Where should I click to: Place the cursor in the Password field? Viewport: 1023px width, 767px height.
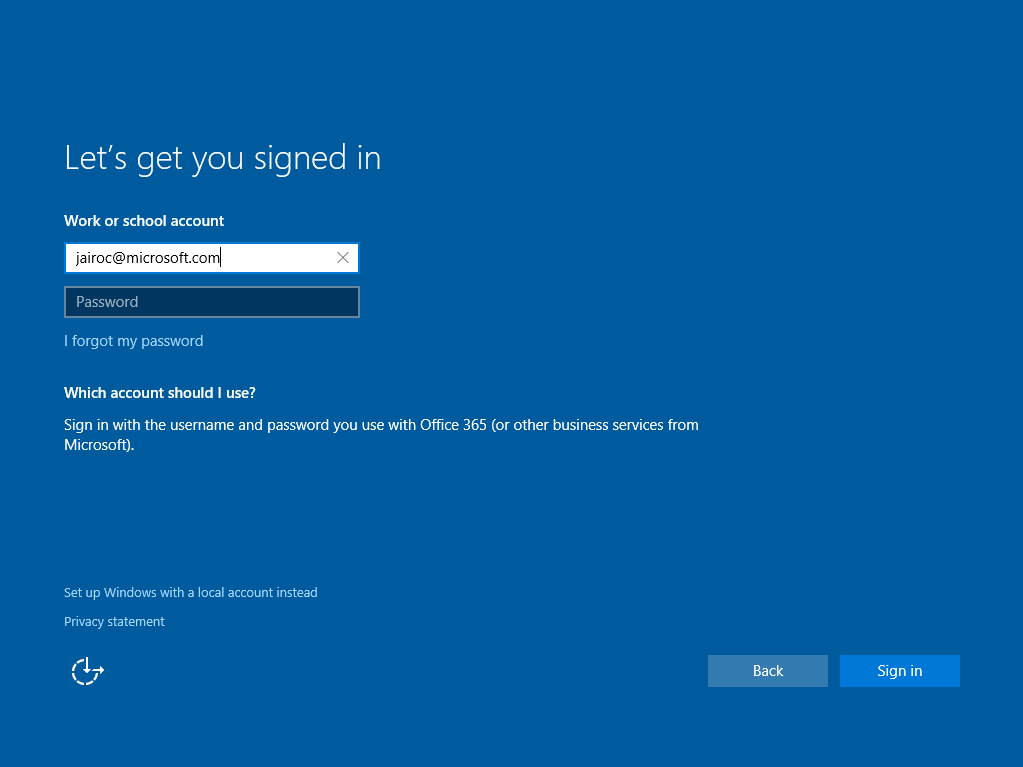[x=211, y=301]
